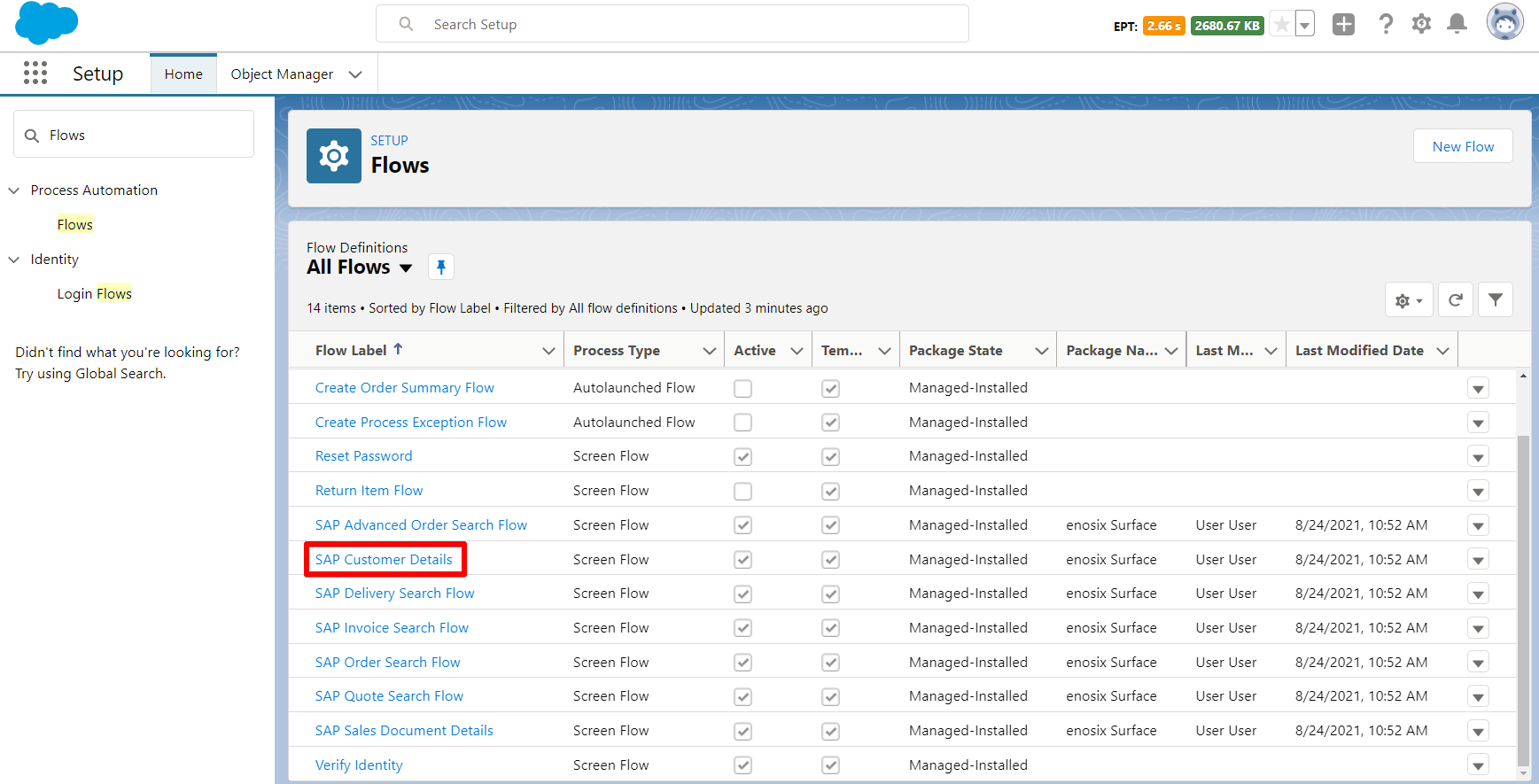Toggle Active checkbox for SAP Delivery Search Flow

[x=742, y=594]
